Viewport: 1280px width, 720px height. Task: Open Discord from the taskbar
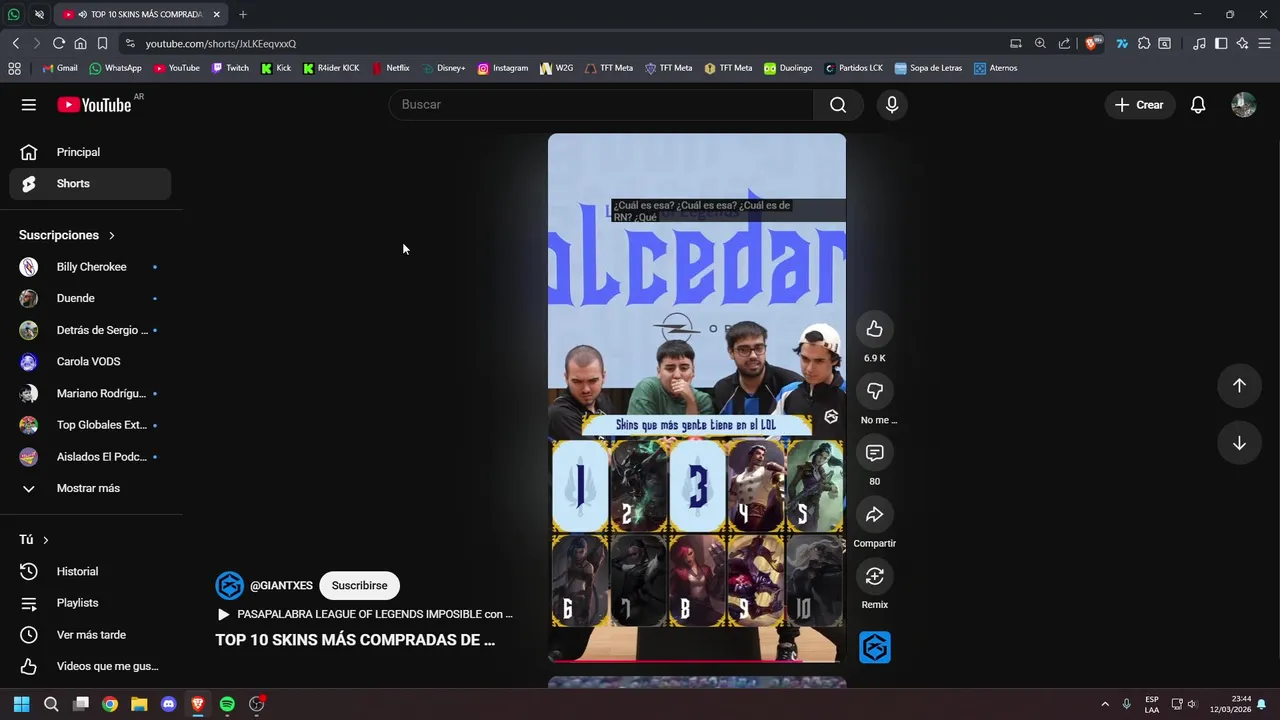tap(168, 704)
